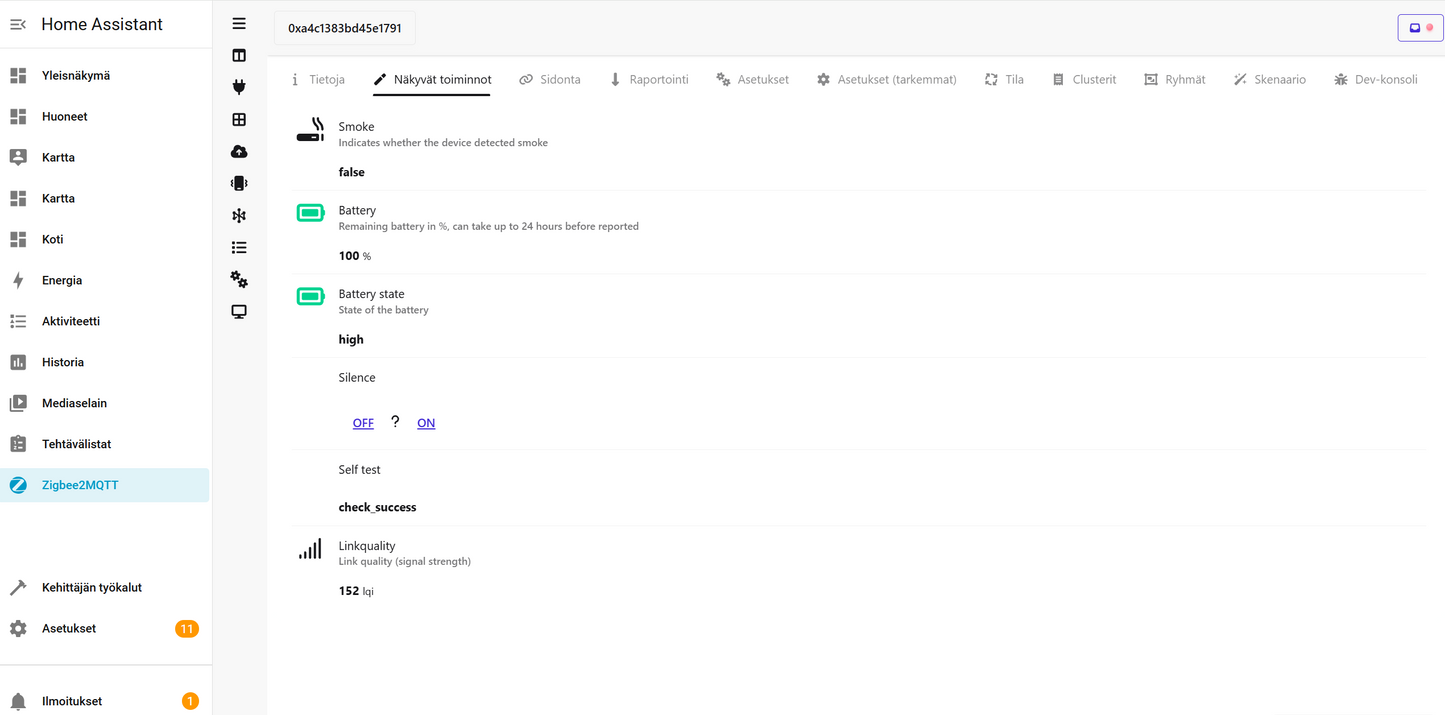Set Silence to OFF
The width and height of the screenshot is (1445, 715).
click(363, 423)
